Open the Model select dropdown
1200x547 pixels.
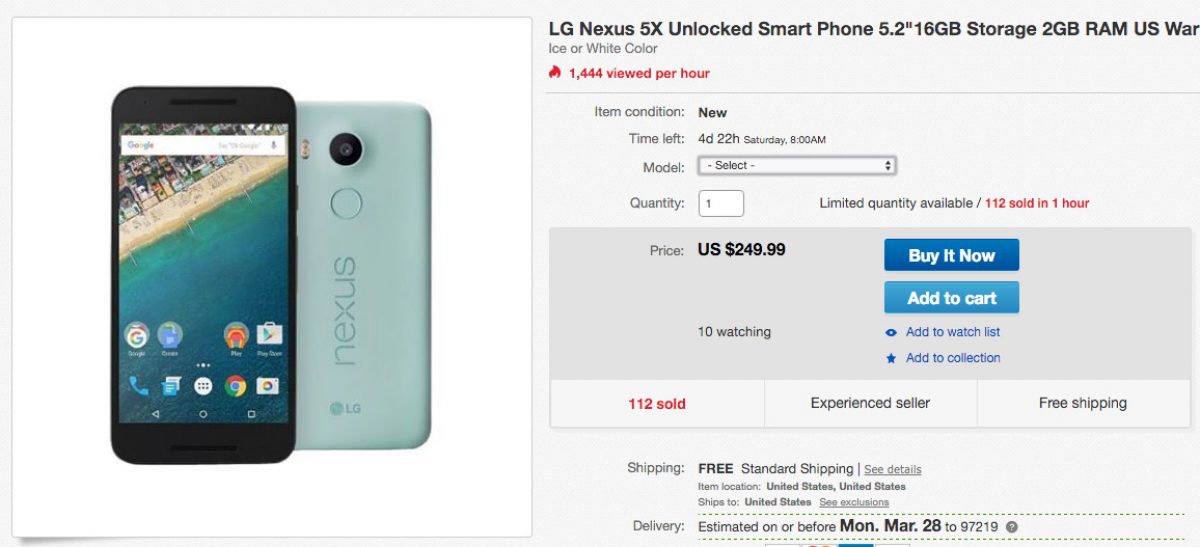[796, 165]
